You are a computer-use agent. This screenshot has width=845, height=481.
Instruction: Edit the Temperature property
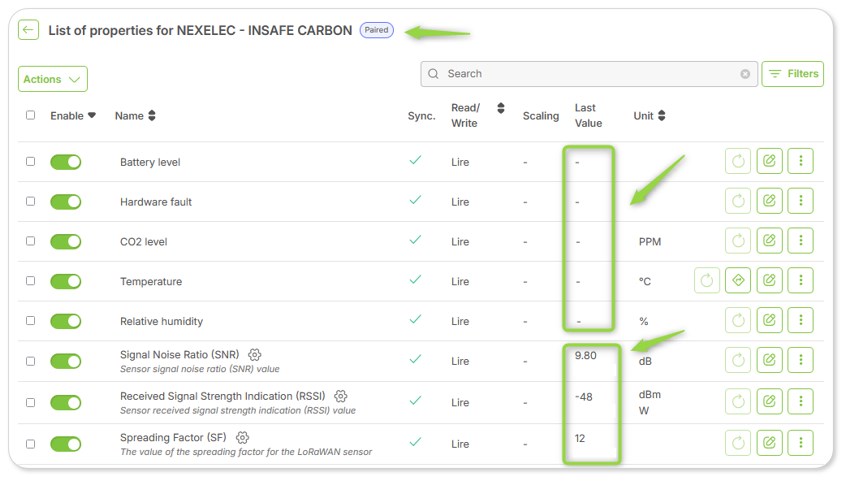coord(769,281)
